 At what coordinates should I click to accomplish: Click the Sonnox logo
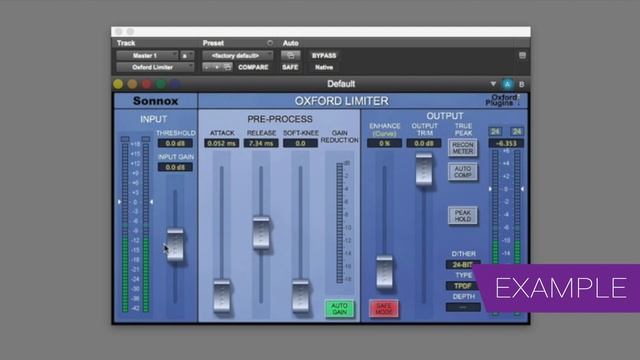156,101
